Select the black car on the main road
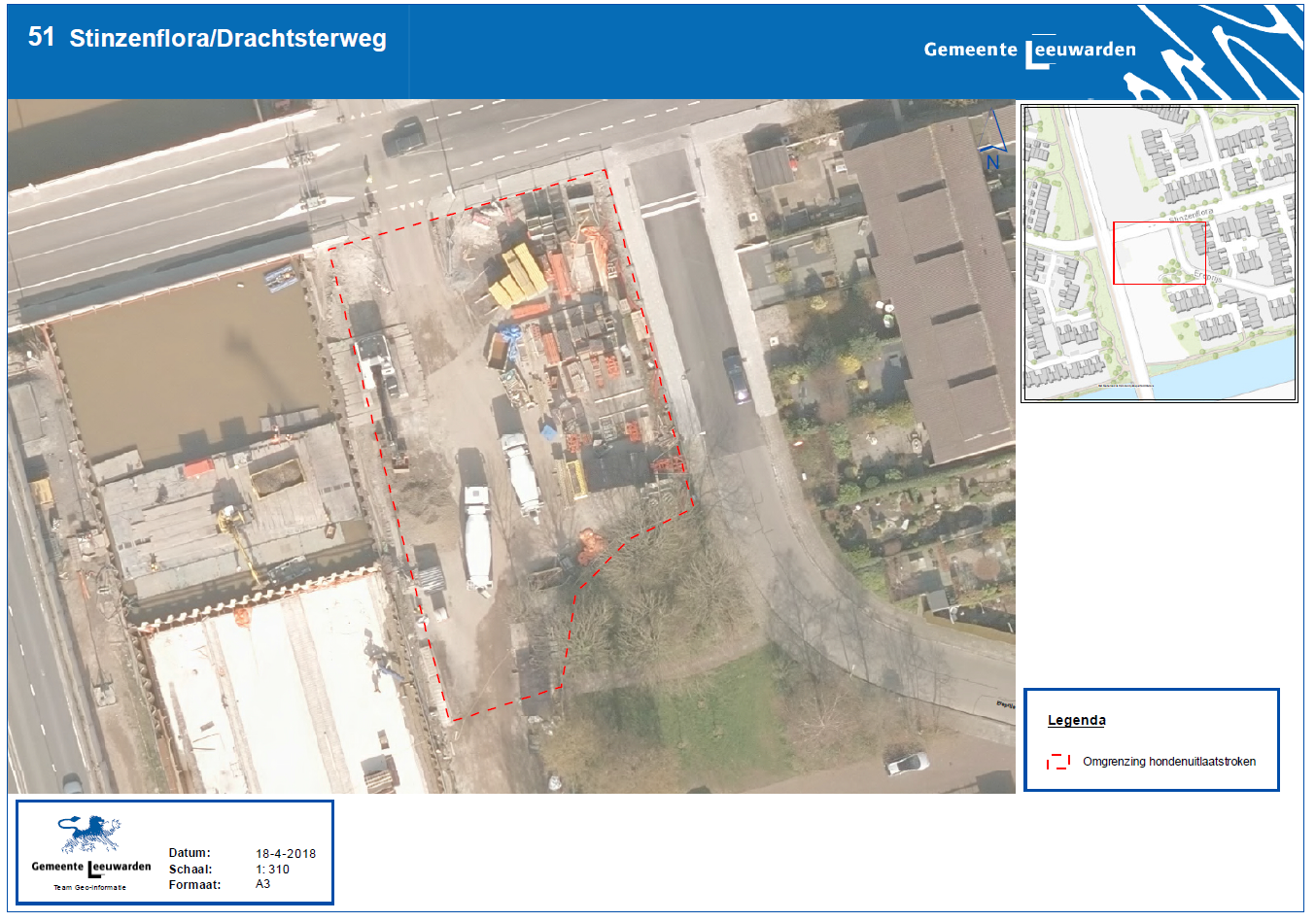This screenshot has width=1316, height=922. point(403,135)
